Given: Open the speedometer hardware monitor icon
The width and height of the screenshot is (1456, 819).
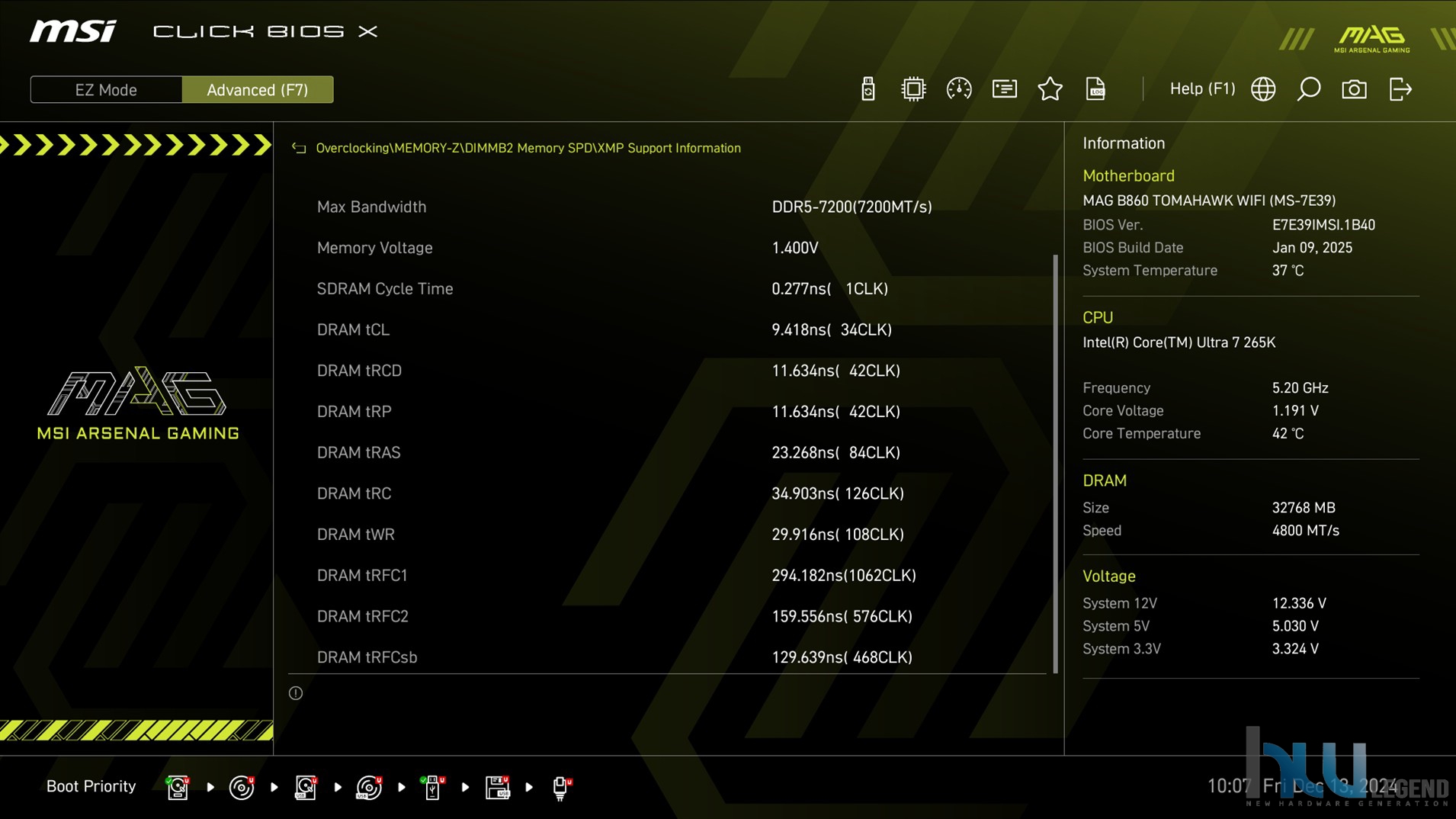Looking at the screenshot, I should tap(958, 89).
